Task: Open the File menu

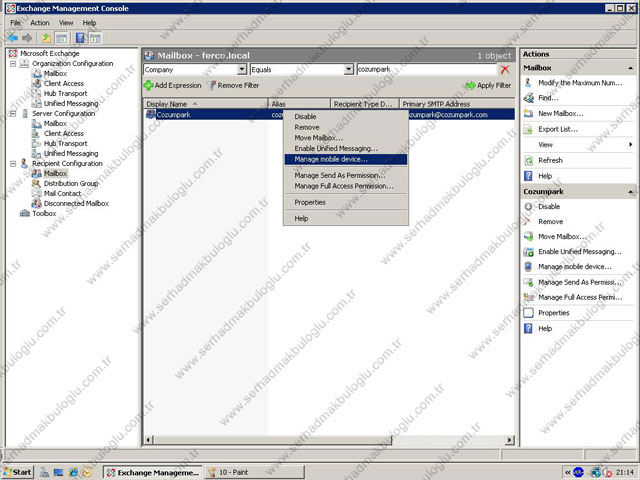Action: click(x=16, y=23)
